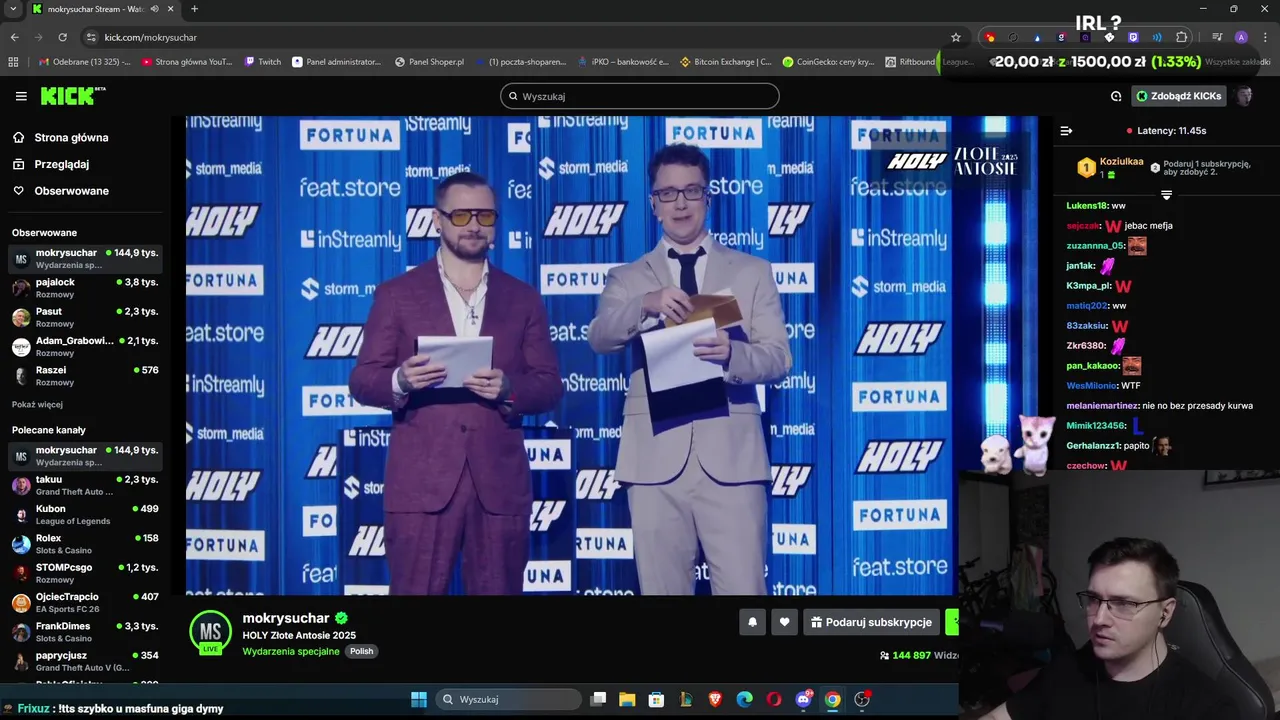Open Bitcoin Exchange bookmark
The width and height of the screenshot is (1280, 720).
(726, 62)
